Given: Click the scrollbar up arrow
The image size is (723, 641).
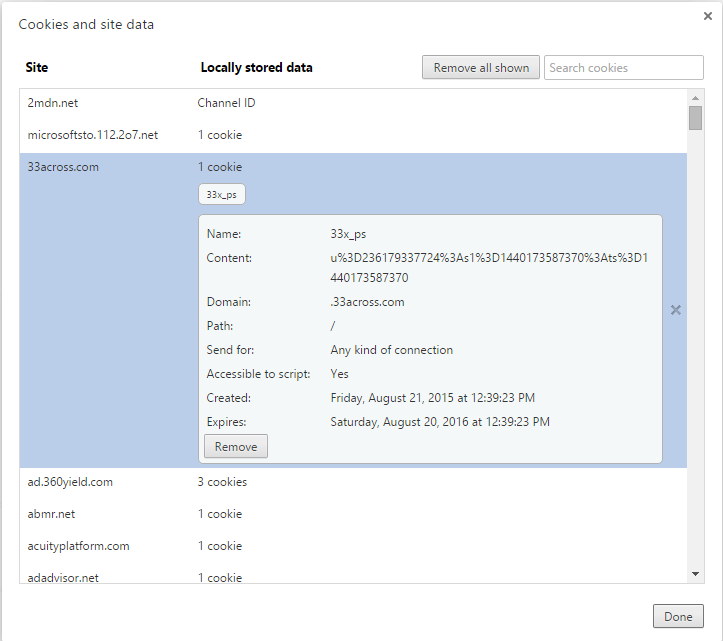Looking at the screenshot, I should [x=695, y=98].
